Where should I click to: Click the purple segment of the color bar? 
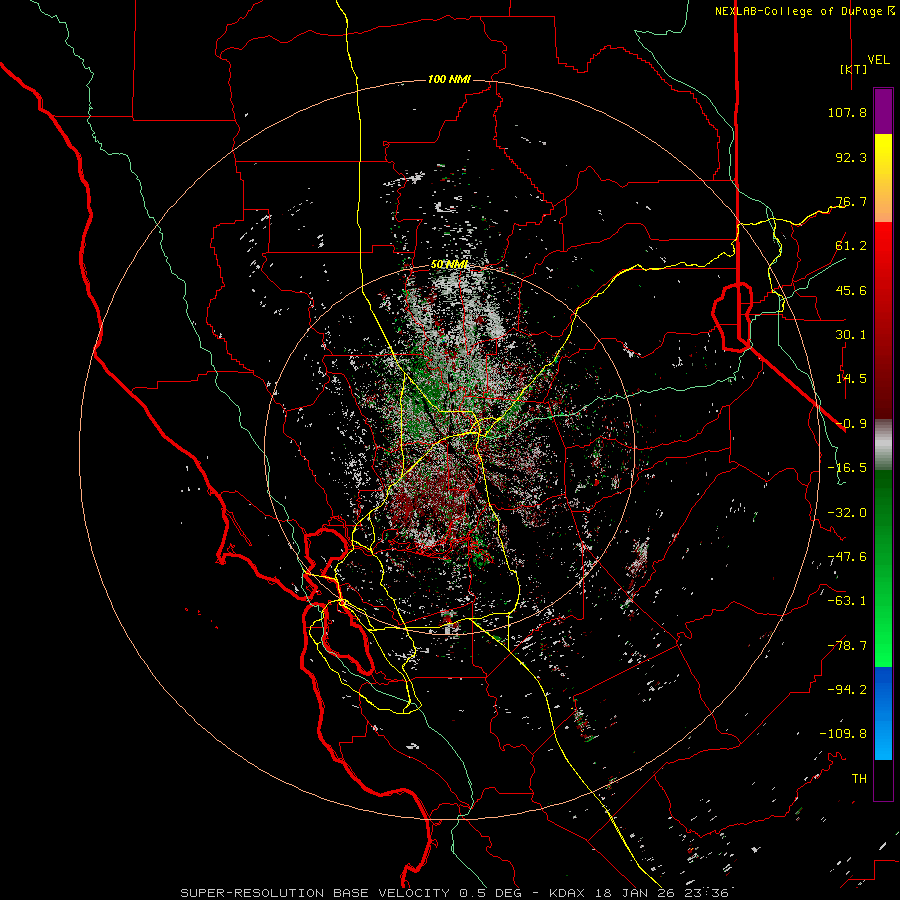[x=883, y=111]
